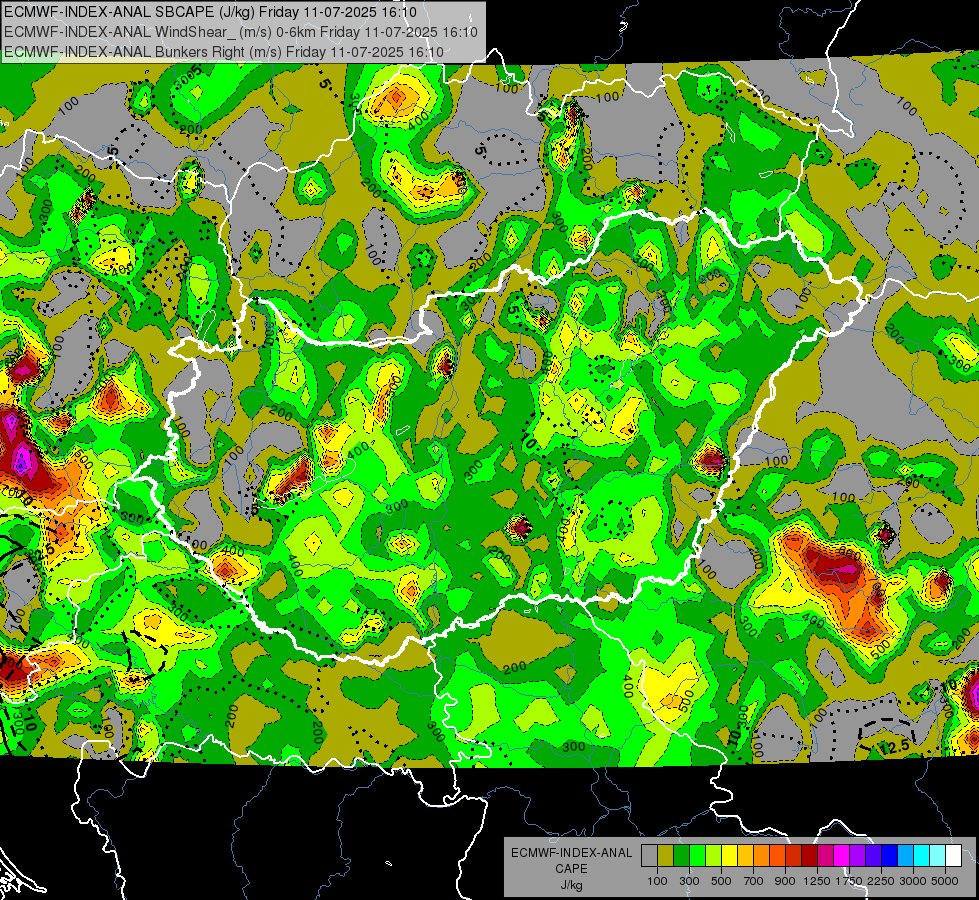Viewport: 979px width, 900px height.
Task: Click the 12.5 wind shear contour label
Action: 893,746
